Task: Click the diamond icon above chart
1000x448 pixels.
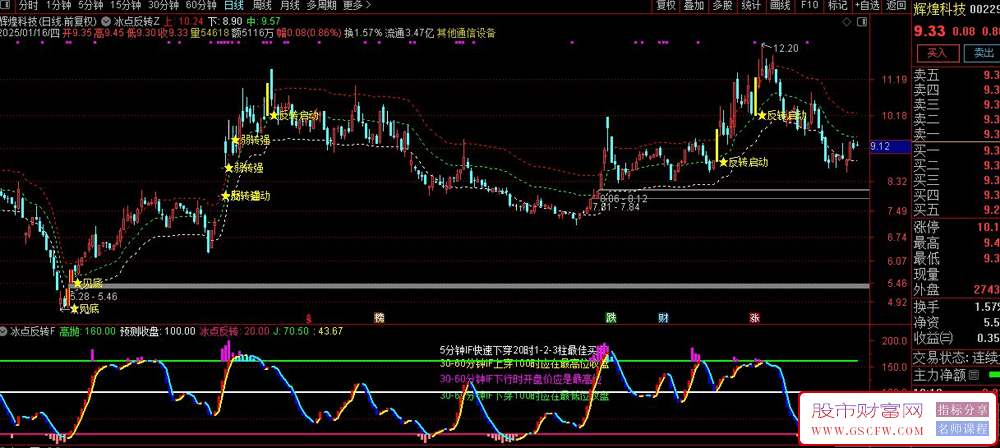Action: click(847, 22)
